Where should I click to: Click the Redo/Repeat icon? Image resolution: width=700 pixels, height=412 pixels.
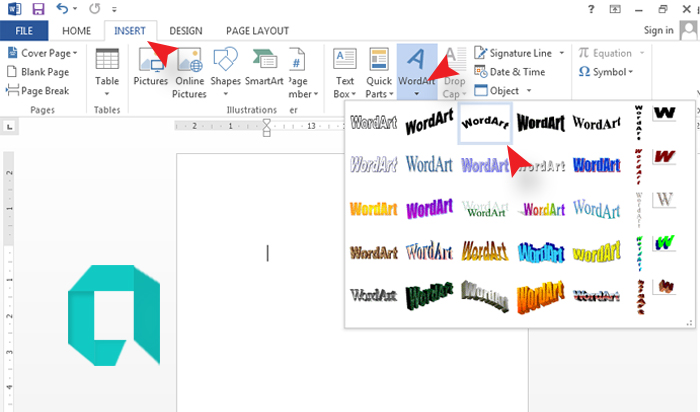click(x=94, y=9)
